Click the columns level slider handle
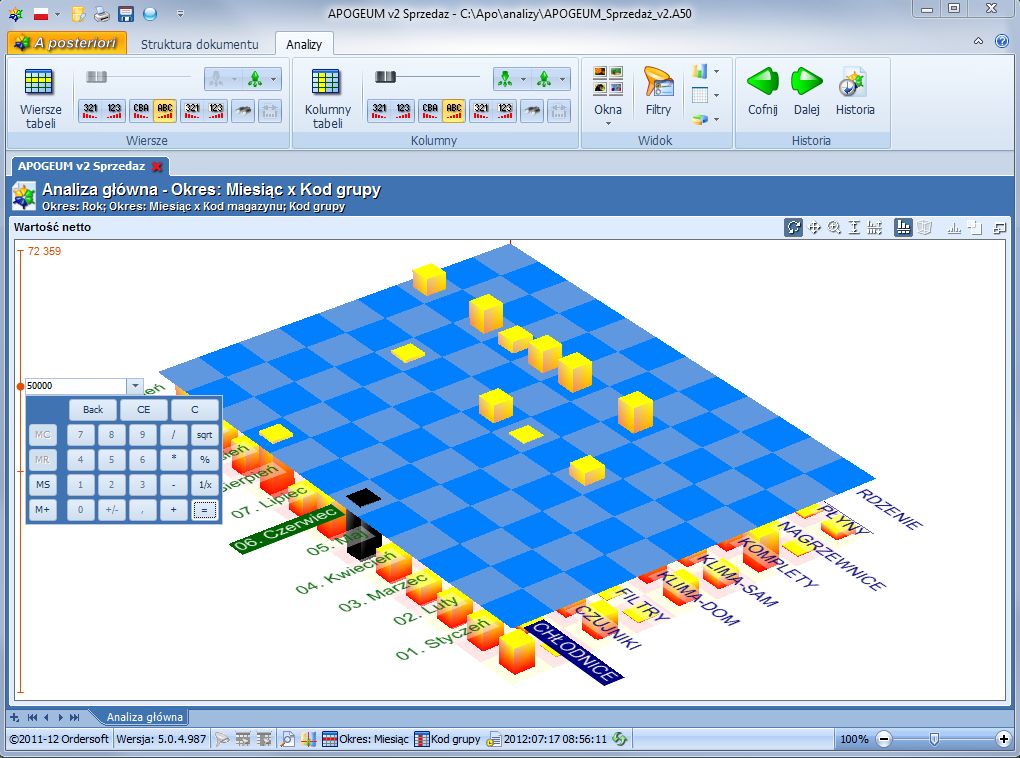 (385, 77)
